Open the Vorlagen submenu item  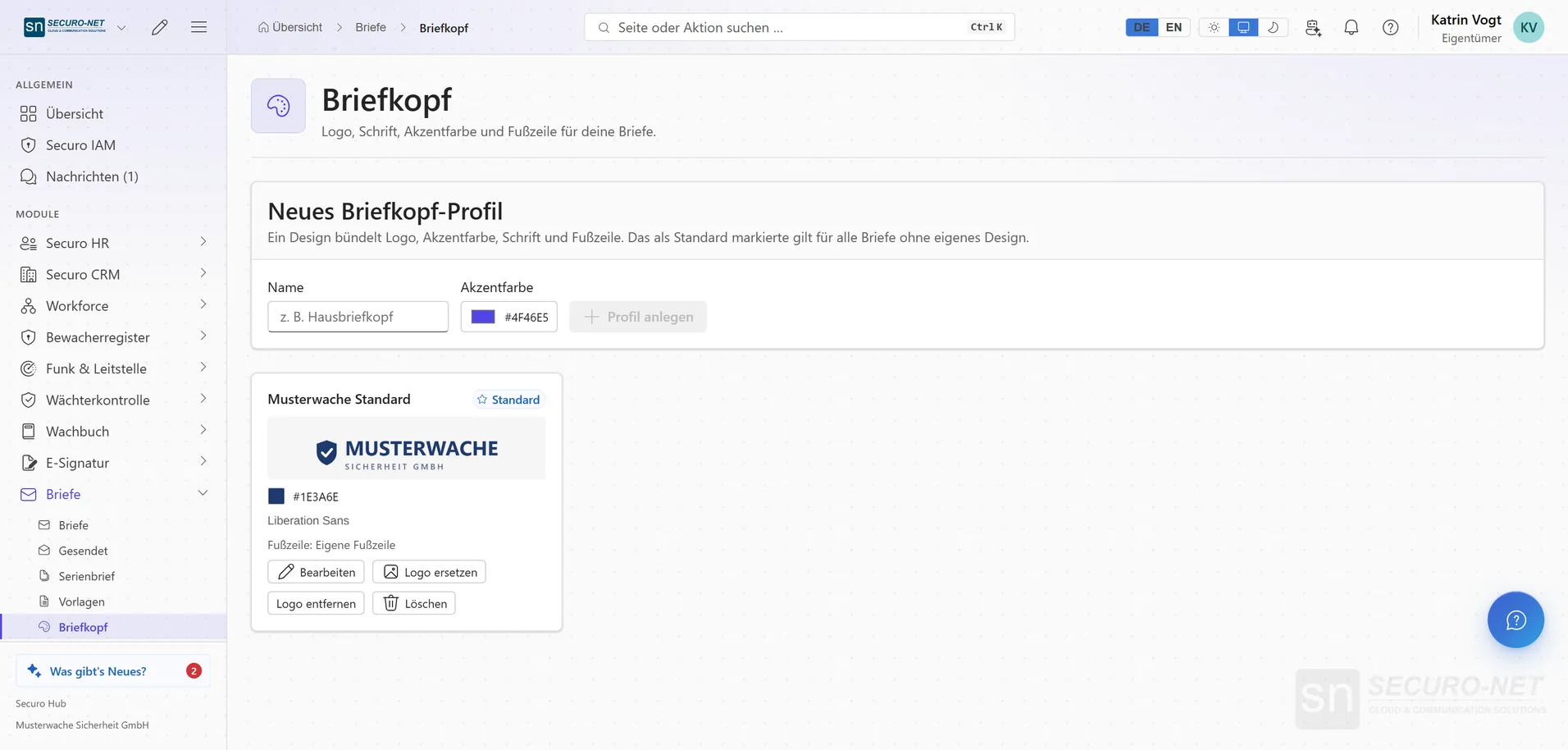[113, 601]
